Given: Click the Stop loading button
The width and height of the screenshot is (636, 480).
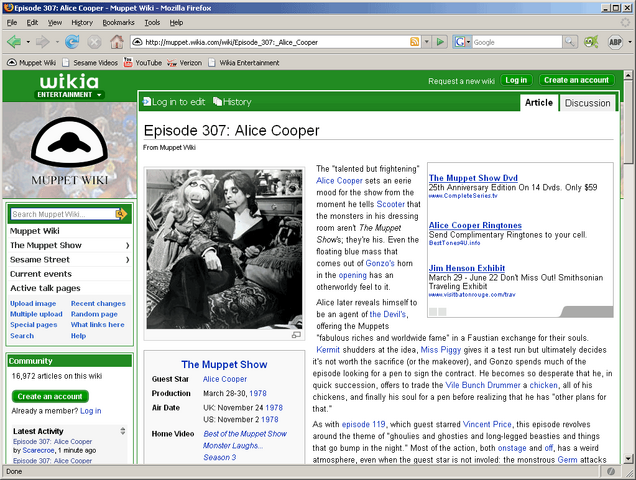Looking at the screenshot, I should pyautogui.click(x=94, y=42).
